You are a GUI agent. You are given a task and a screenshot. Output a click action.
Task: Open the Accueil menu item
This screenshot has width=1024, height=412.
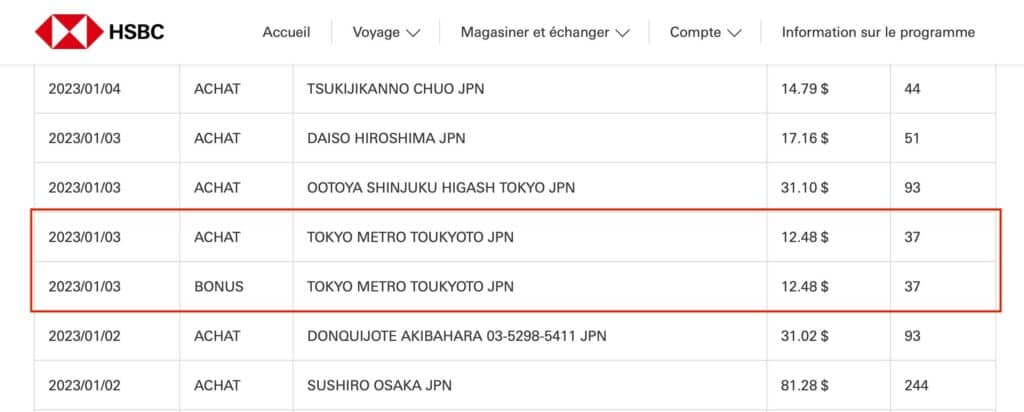click(286, 32)
